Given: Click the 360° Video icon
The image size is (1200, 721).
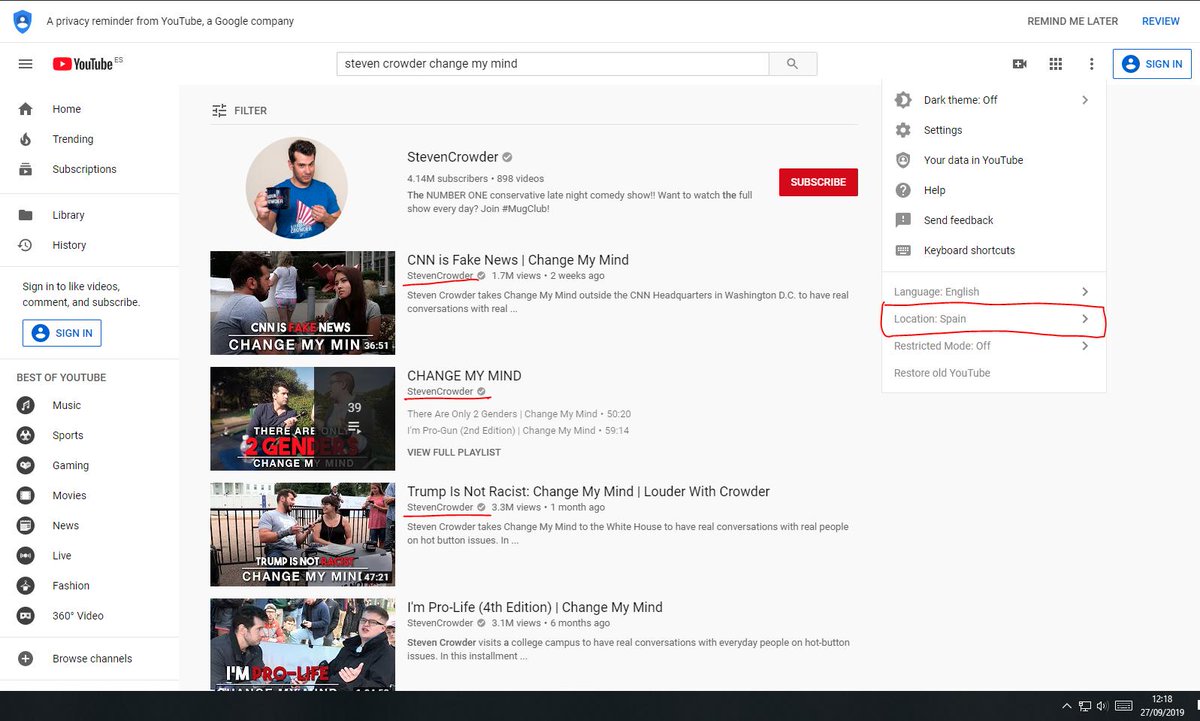Looking at the screenshot, I should tap(26, 615).
